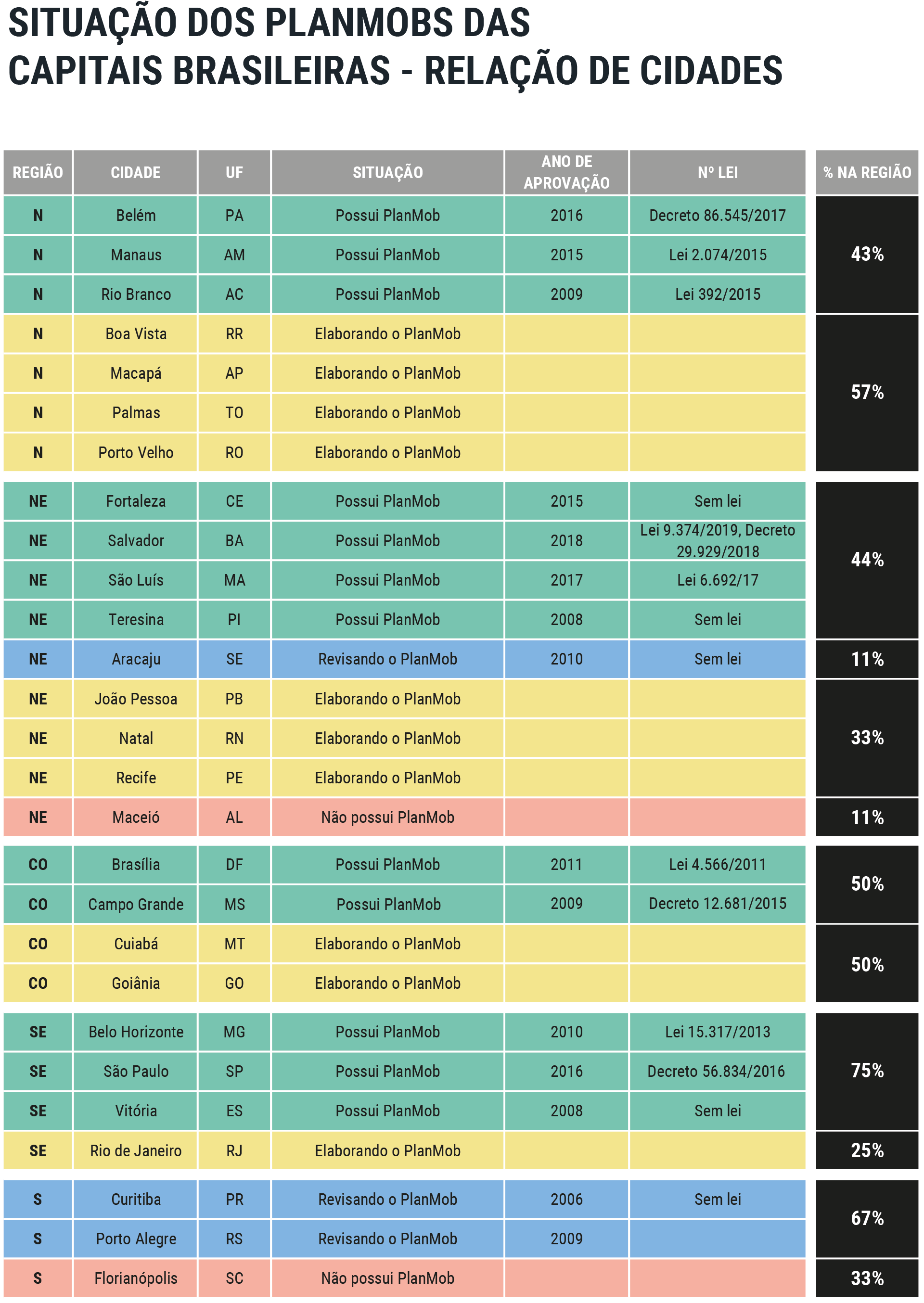Click the ANO DE APROVAÇÃO header

pos(566,172)
